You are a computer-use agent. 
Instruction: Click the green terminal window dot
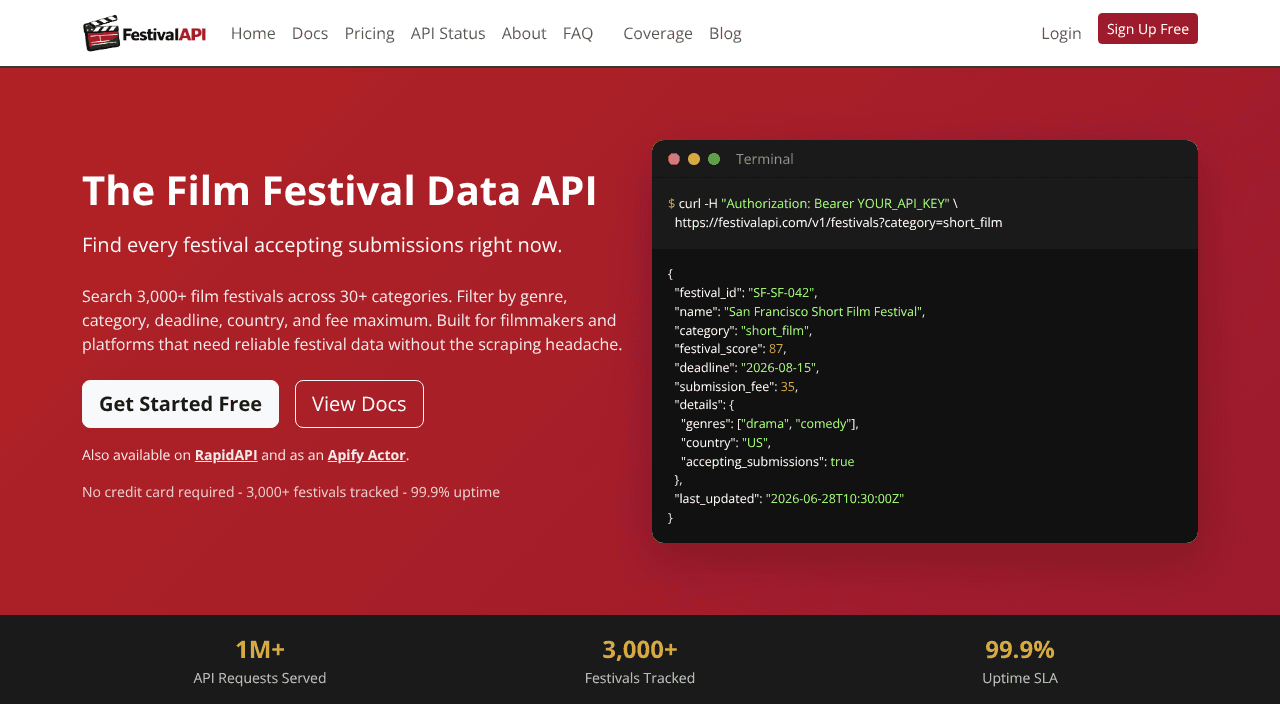[714, 159]
